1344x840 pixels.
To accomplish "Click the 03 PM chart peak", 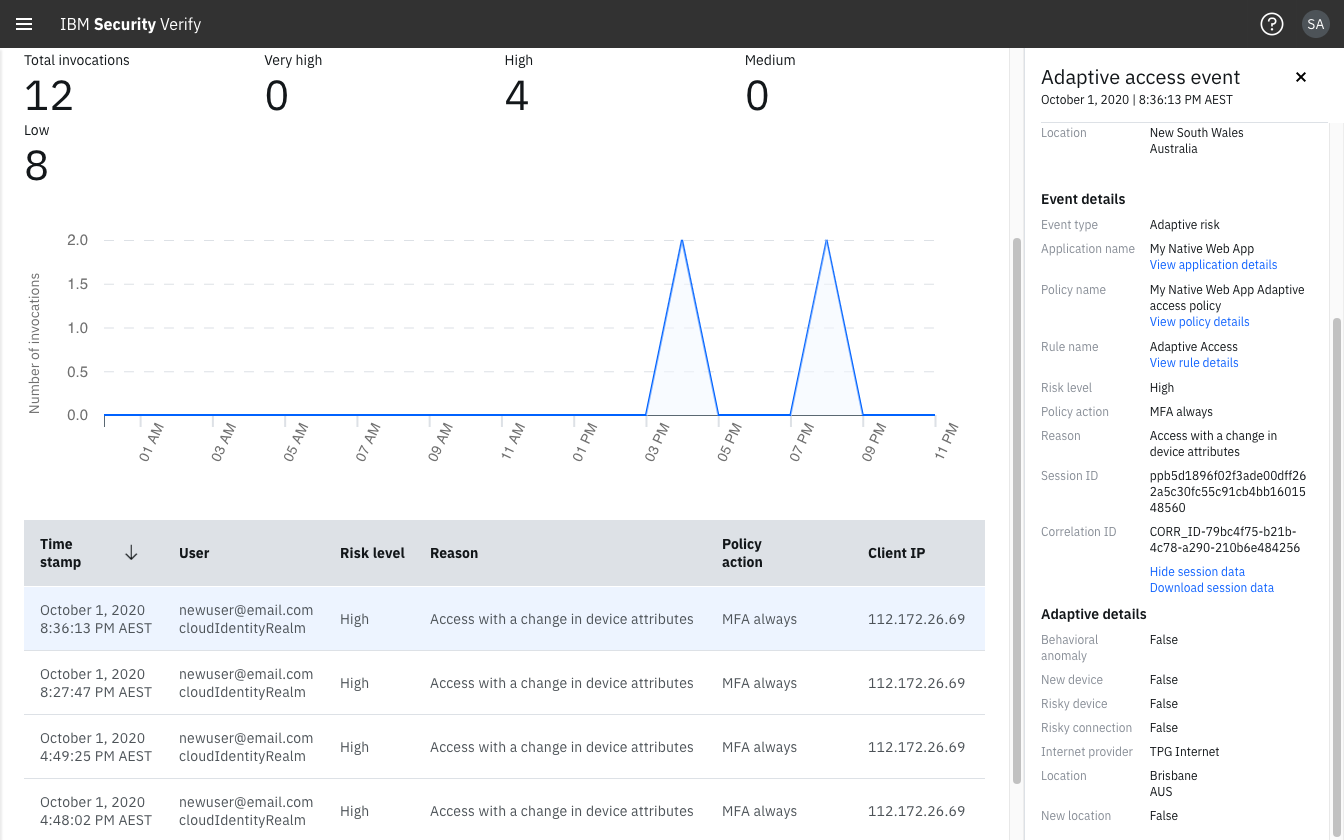I will click(x=682, y=241).
